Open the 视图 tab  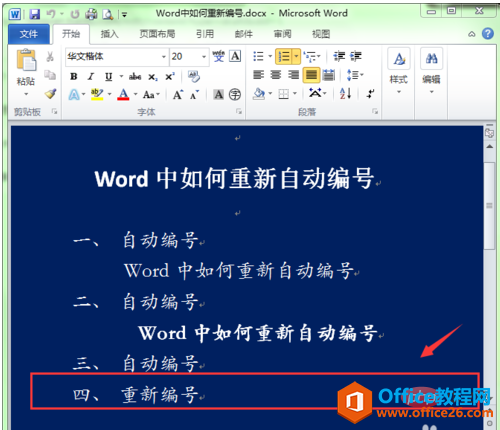click(321, 34)
